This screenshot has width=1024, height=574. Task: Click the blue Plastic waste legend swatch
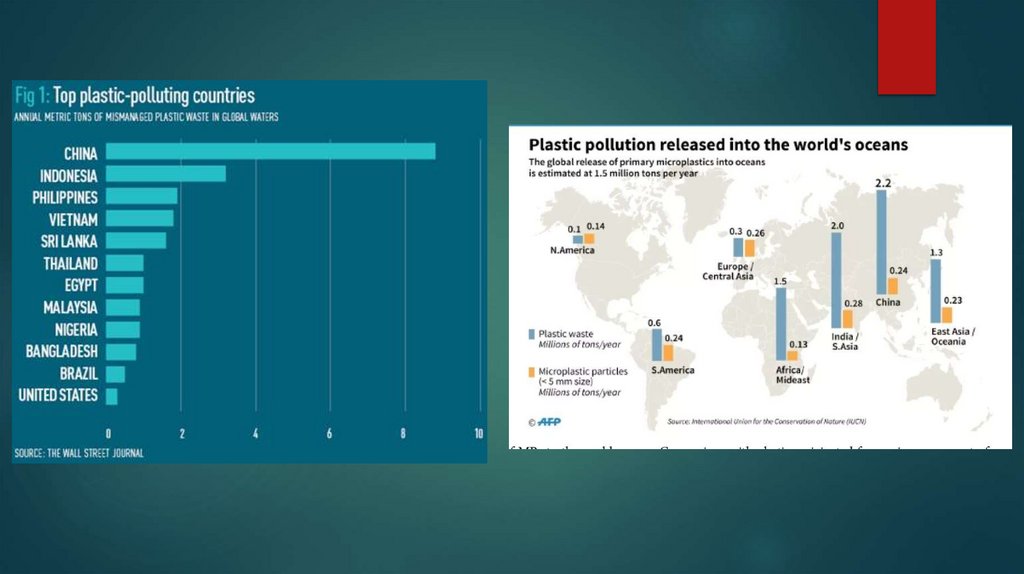532,334
